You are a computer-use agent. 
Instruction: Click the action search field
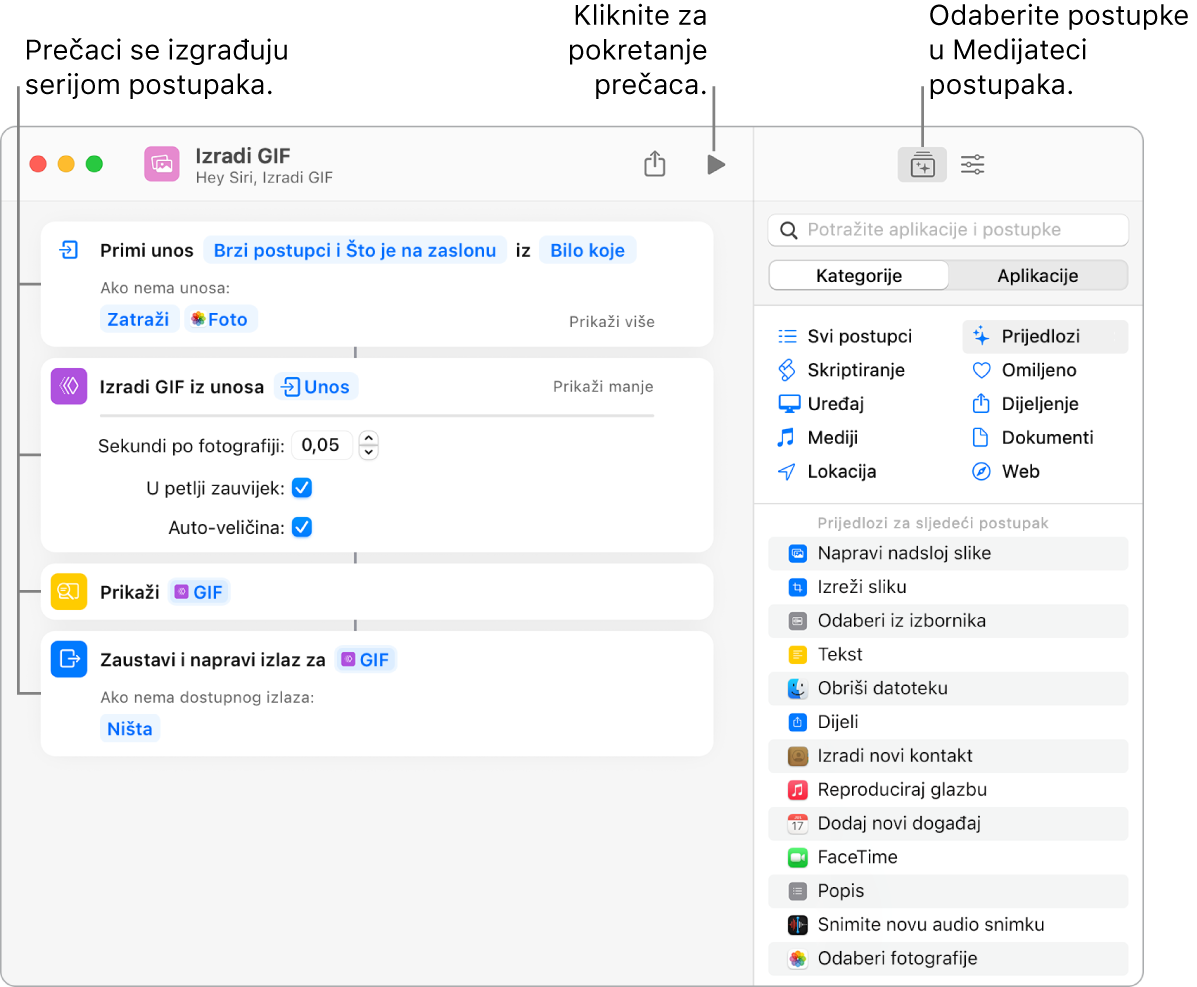[x=947, y=230]
